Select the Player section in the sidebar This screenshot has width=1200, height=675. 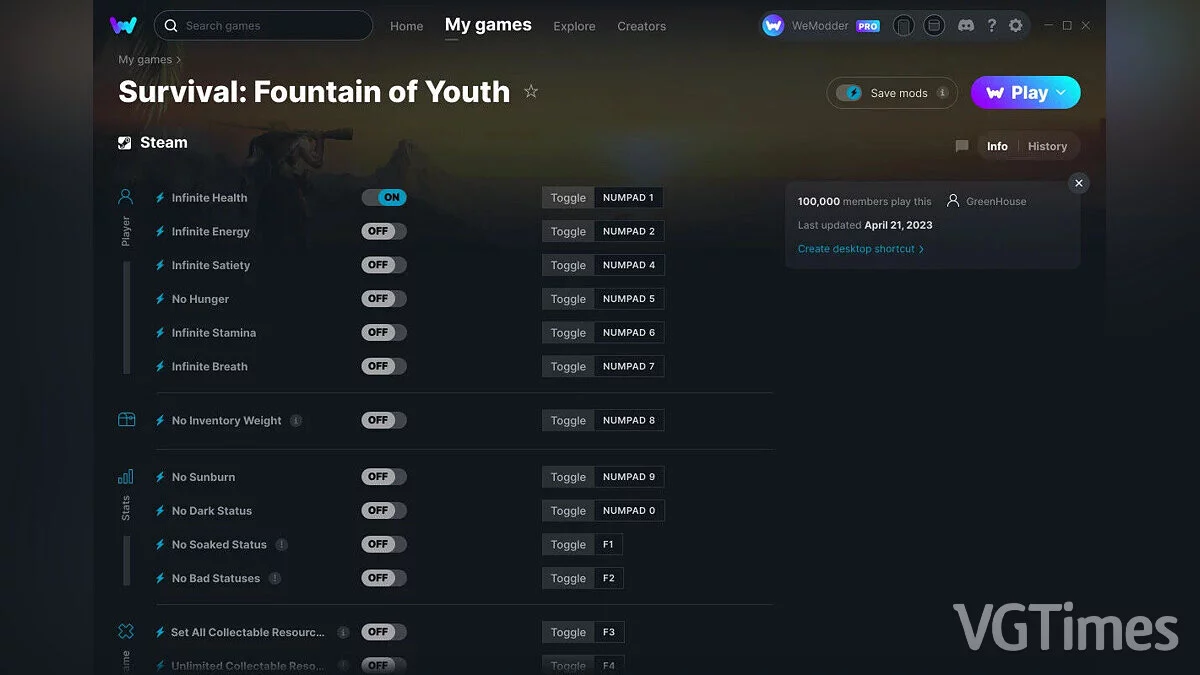pyautogui.click(x=125, y=196)
